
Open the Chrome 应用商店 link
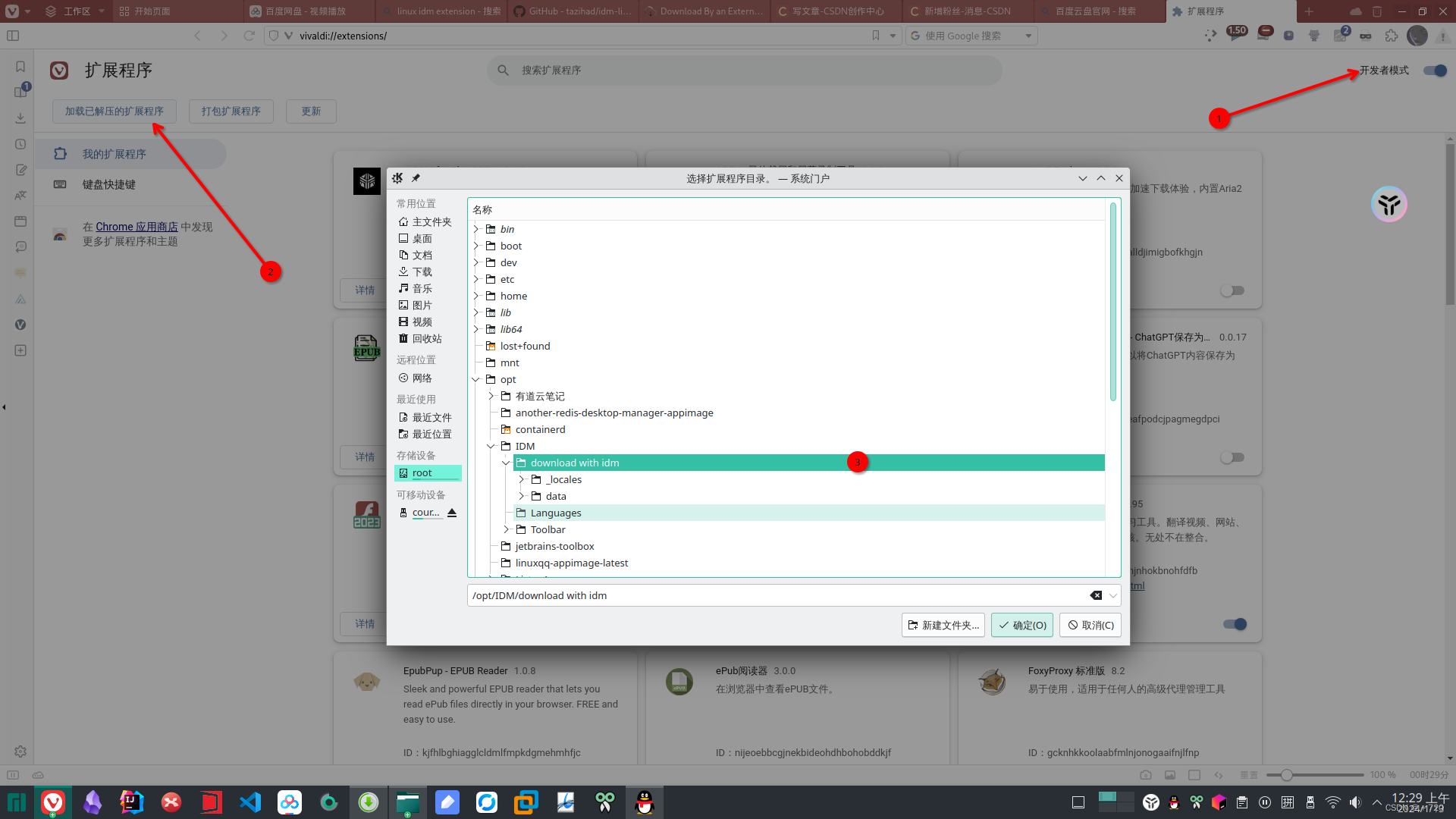136,226
